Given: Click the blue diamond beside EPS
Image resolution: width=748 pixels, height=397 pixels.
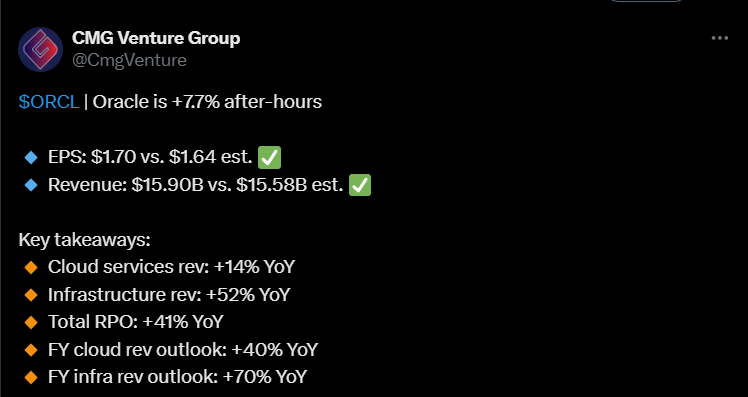Looking at the screenshot, I should click(x=31, y=157).
